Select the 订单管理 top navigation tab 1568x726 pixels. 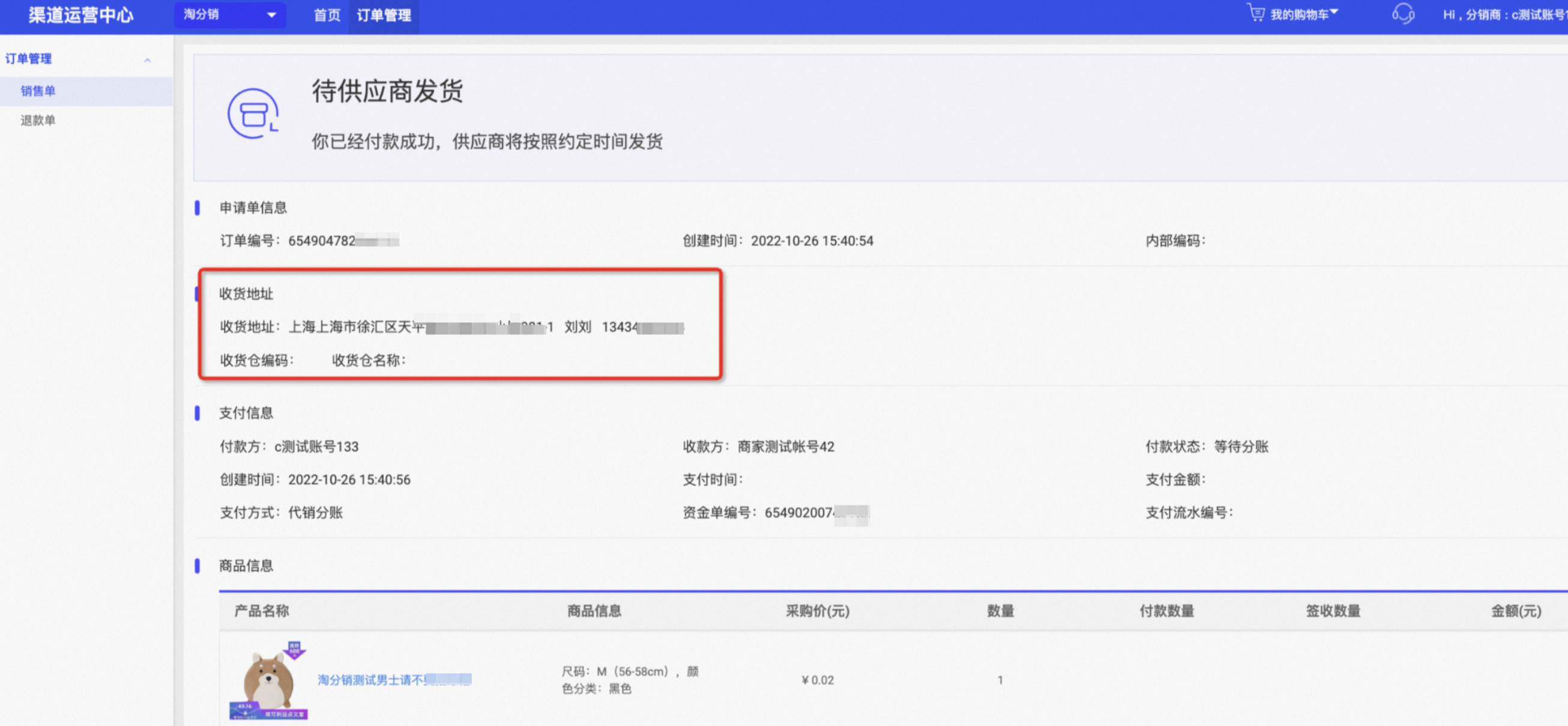tap(384, 15)
